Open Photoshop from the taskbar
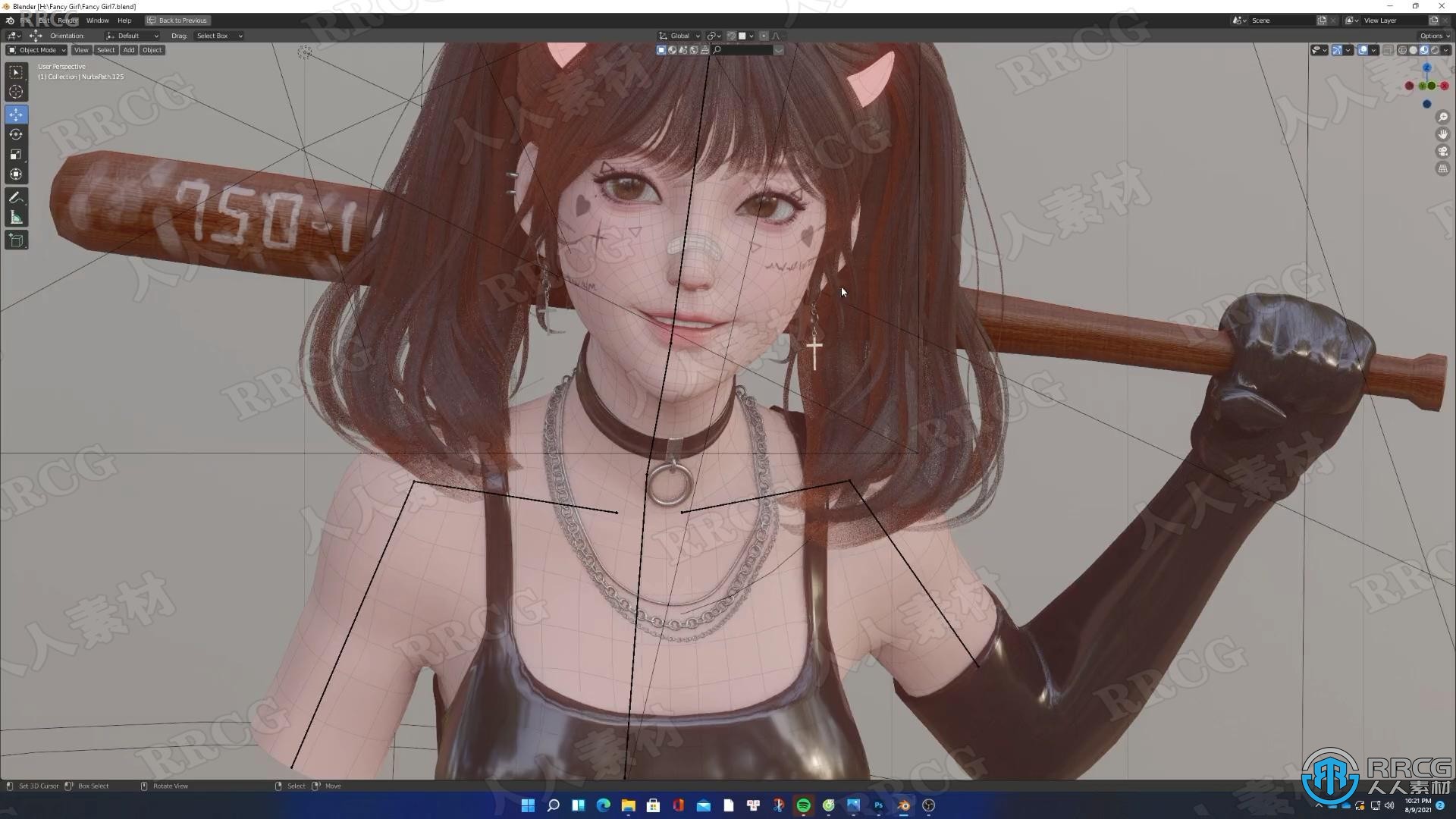Viewport: 1456px width, 819px height. (879, 805)
